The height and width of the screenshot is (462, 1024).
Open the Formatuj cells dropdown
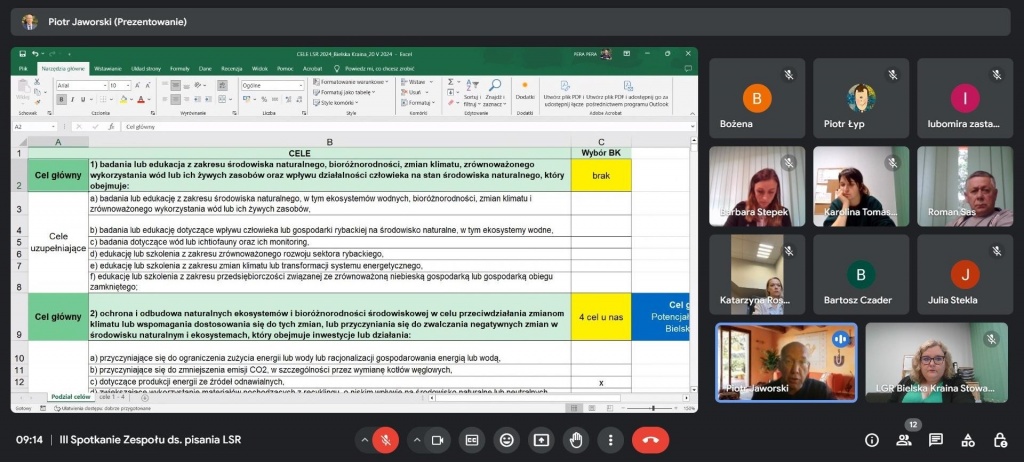coord(417,103)
